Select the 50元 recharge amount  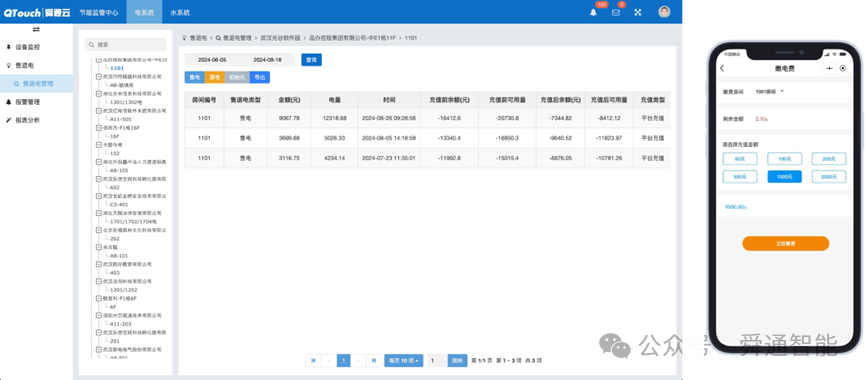(740, 159)
